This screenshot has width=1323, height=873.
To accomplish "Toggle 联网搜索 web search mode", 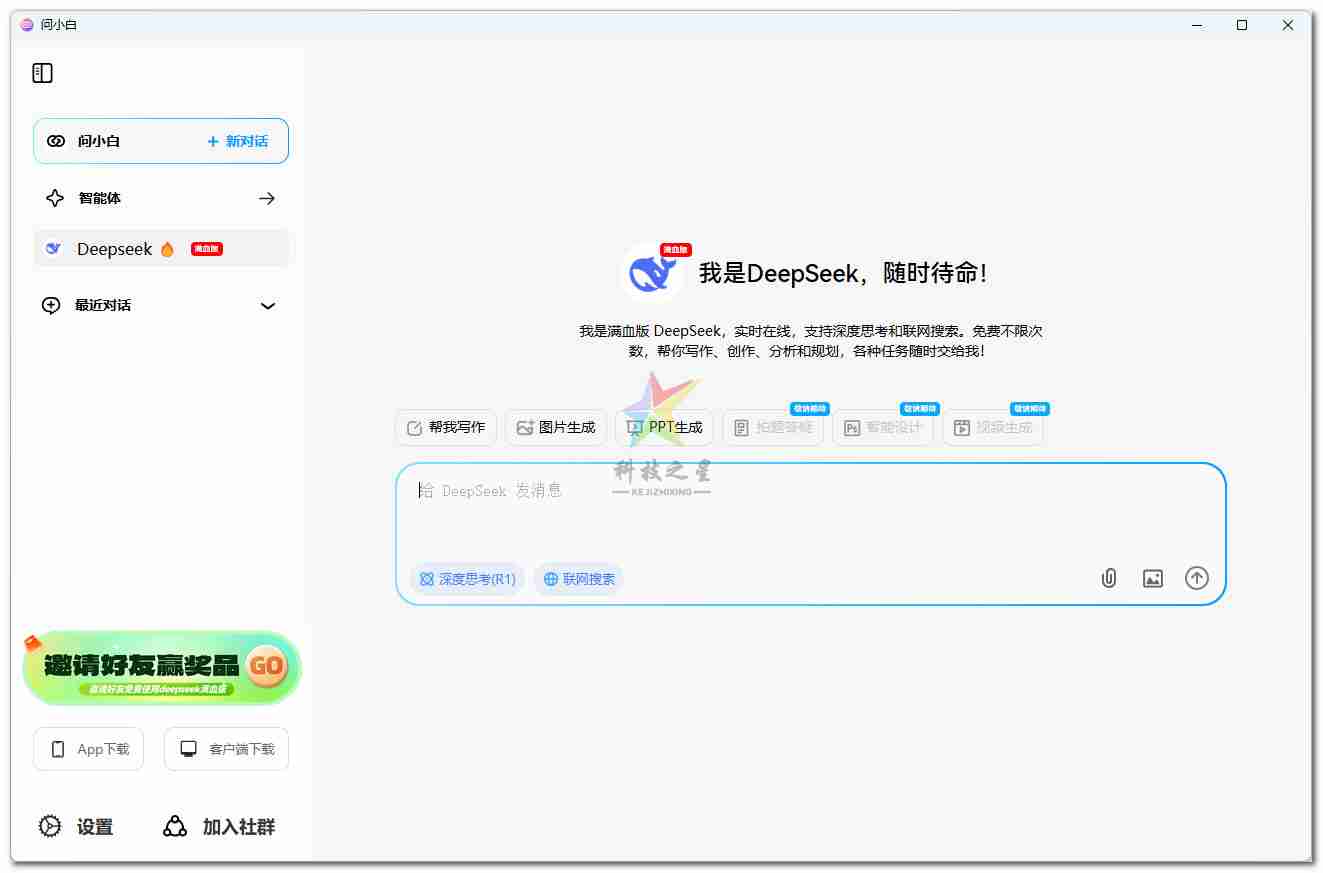I will point(578,578).
